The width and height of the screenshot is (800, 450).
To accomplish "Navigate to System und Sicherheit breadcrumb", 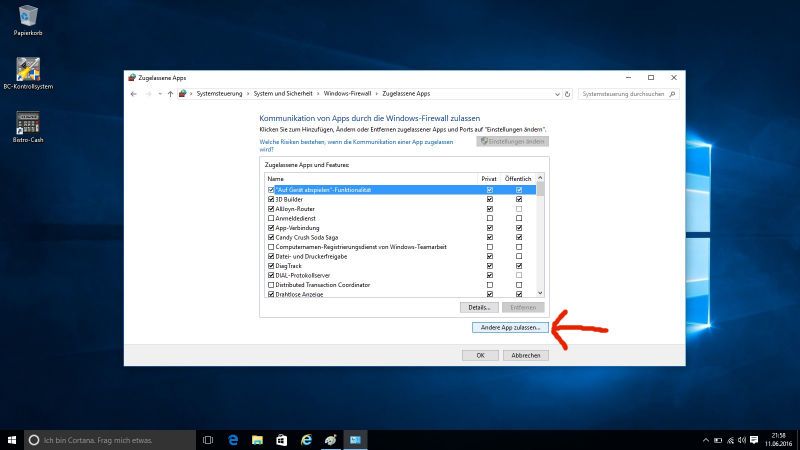I will pos(283,94).
